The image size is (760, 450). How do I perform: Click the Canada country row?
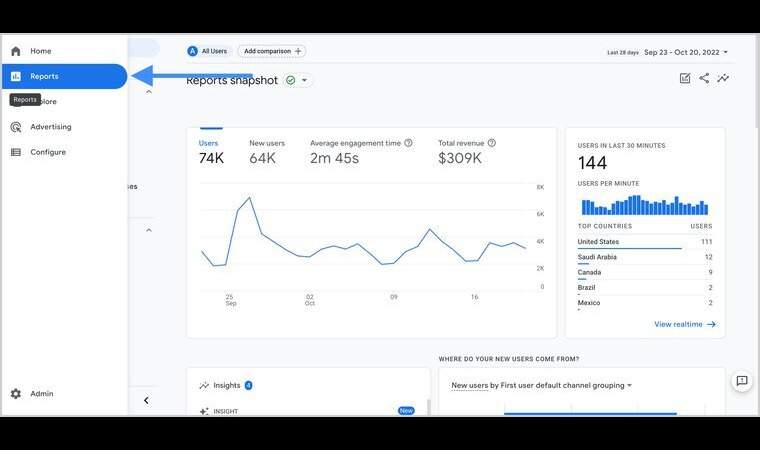tap(645, 273)
